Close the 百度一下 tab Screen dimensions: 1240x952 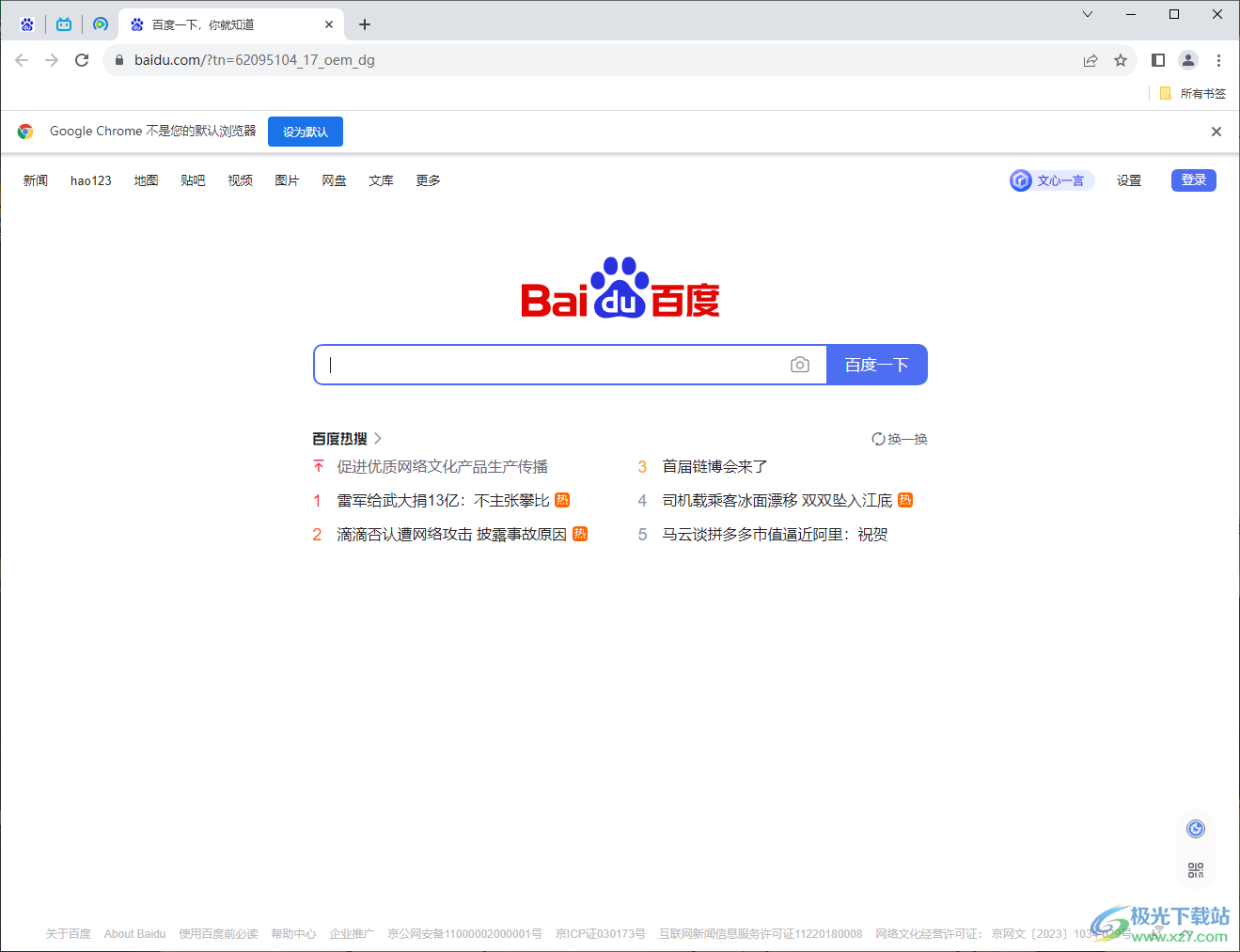pos(329,24)
